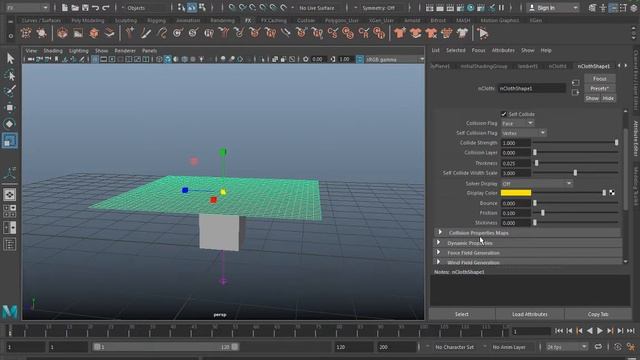Screen dimensions: 640x360
Task: Open the viewport Shading menu
Action: [53, 51]
